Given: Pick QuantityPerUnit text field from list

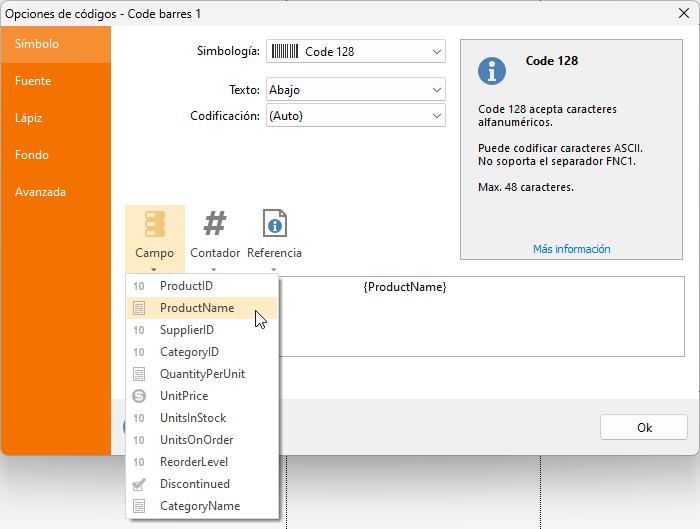Looking at the screenshot, I should click(202, 374).
